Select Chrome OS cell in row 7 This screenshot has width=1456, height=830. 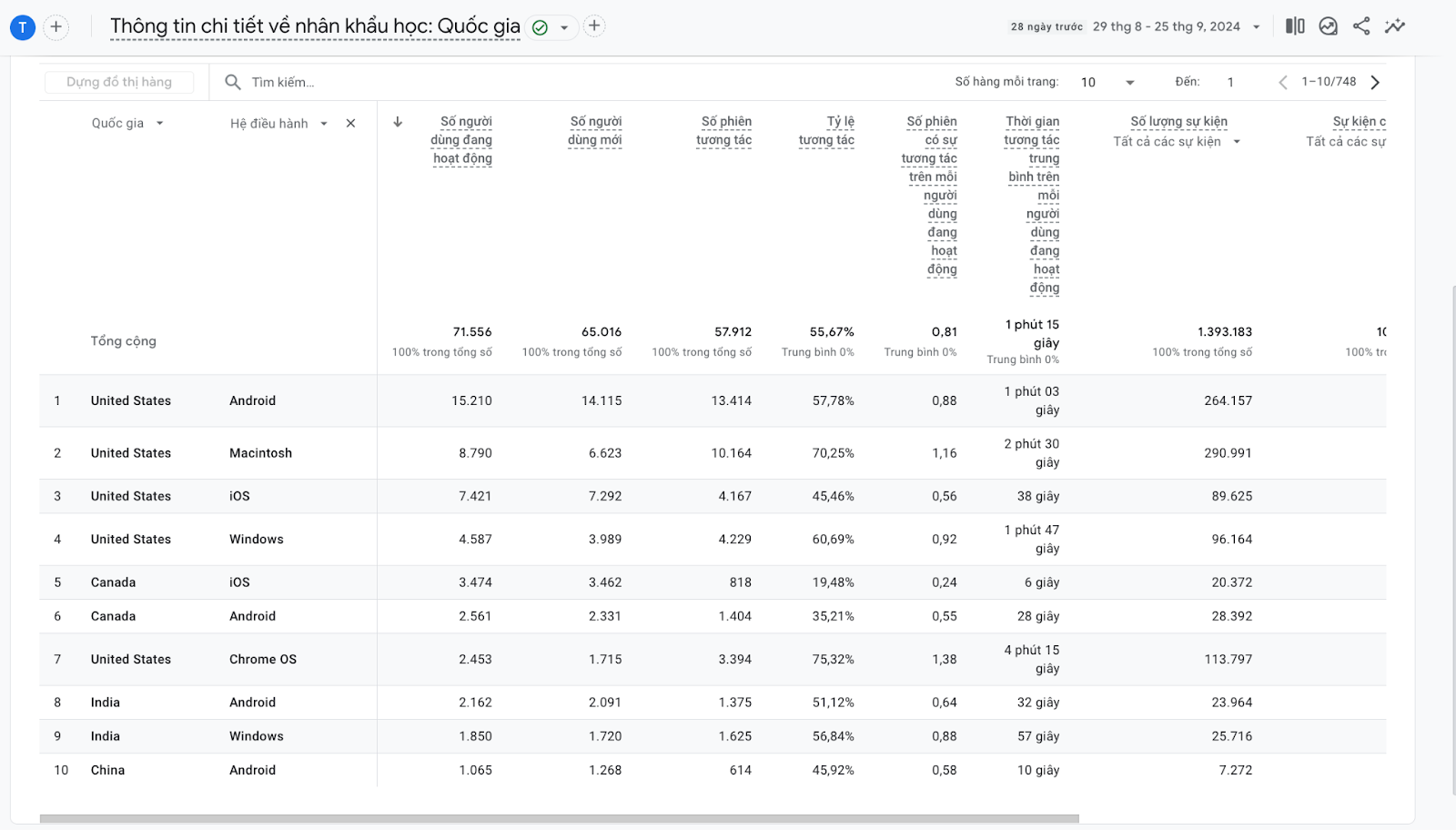coord(263,659)
